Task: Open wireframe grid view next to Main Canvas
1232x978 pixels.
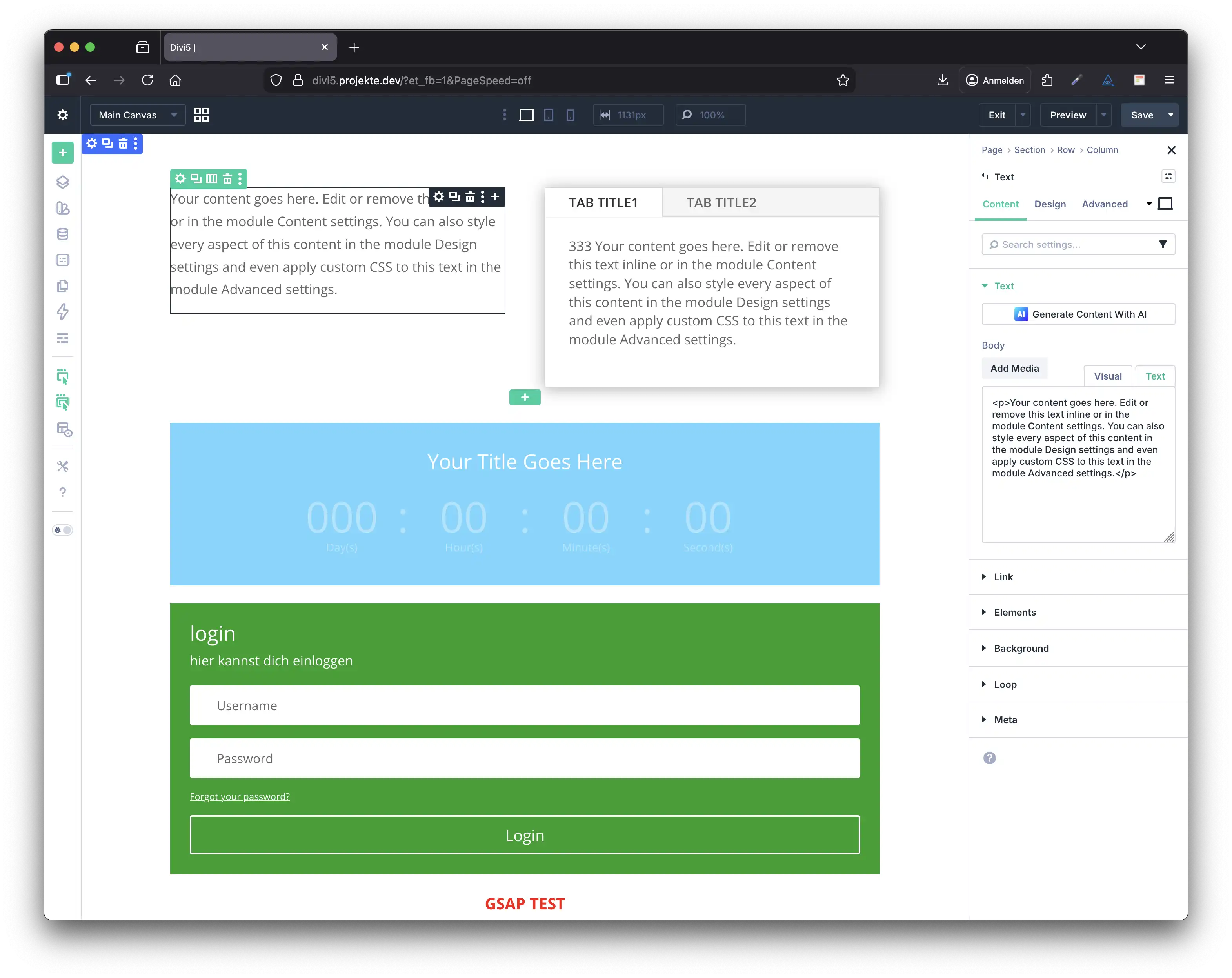Action: [x=201, y=115]
